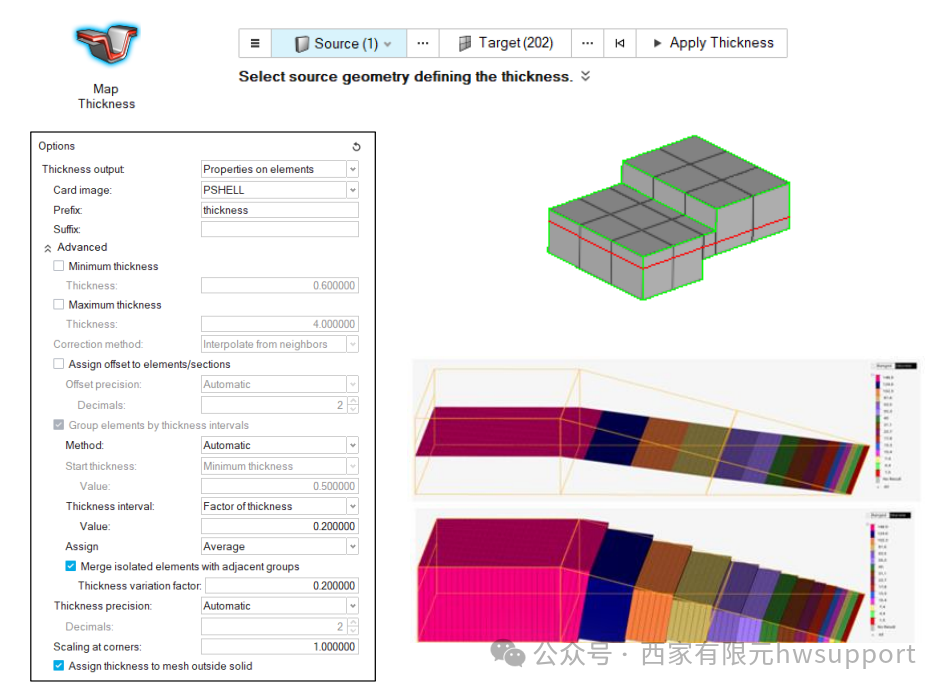Click Maximum thickness value 4.000000 field
The height and width of the screenshot is (692, 946).
click(280, 324)
